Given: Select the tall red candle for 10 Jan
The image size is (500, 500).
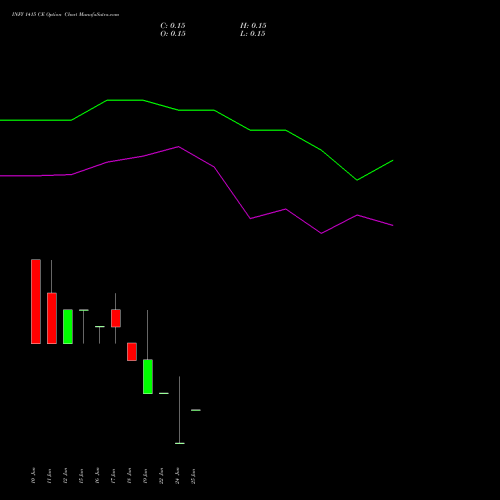Looking at the screenshot, I should [x=36, y=301].
